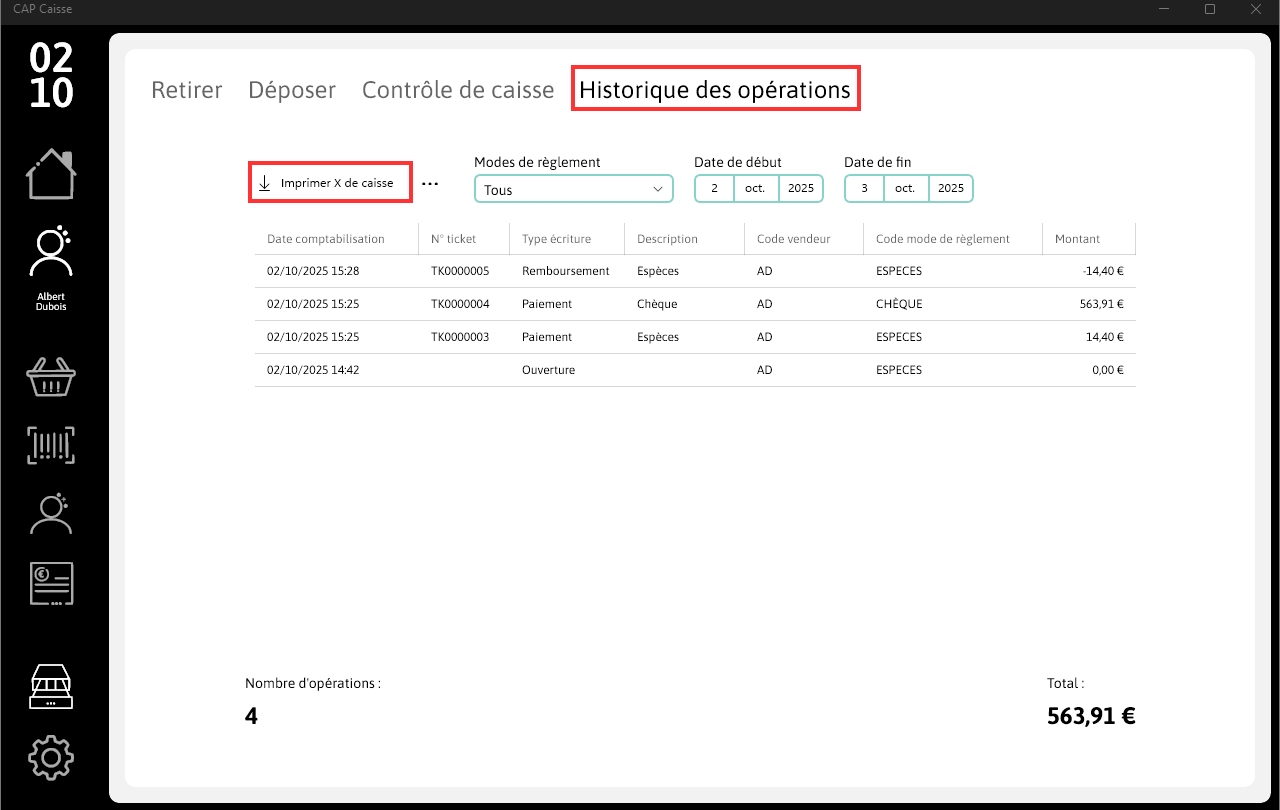Sort by Type écriture column header
Image resolution: width=1280 pixels, height=810 pixels.
coord(567,239)
